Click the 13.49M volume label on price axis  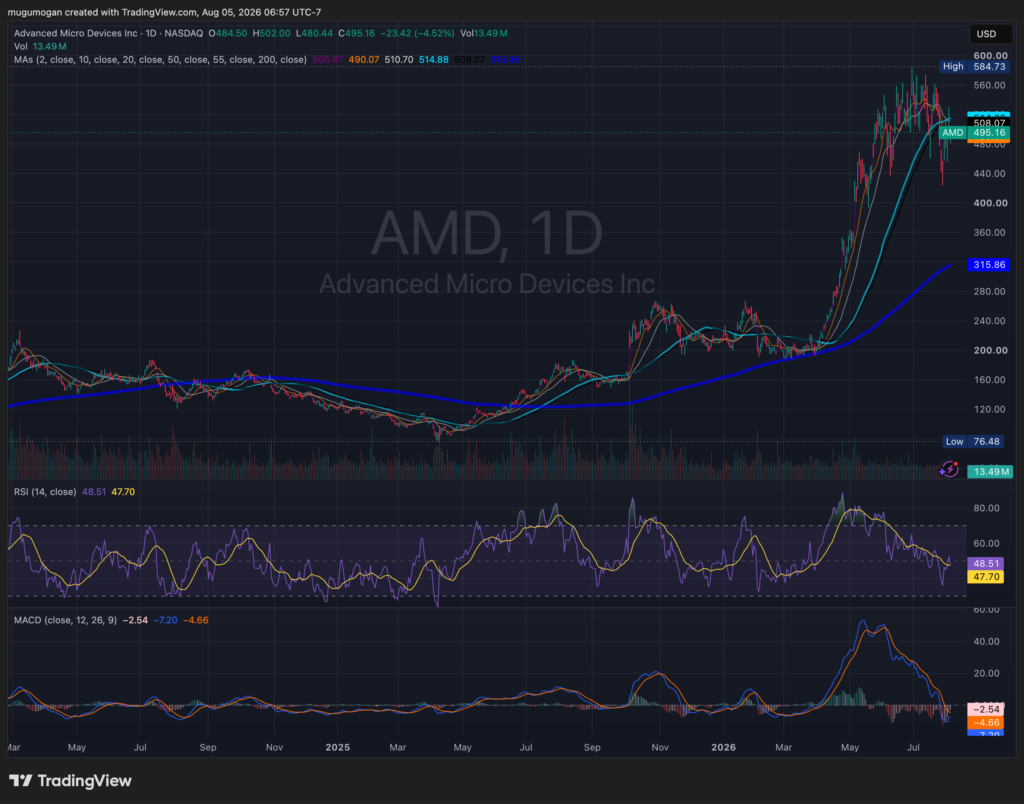(989, 472)
